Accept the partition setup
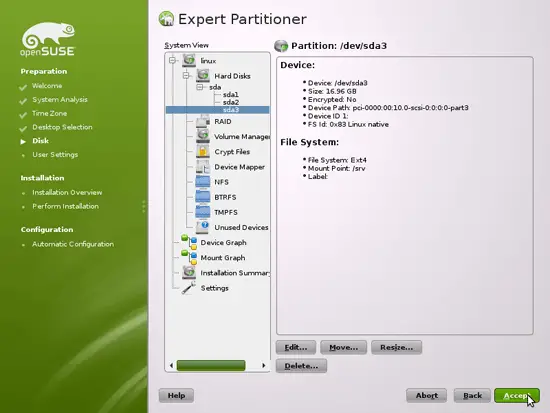 coord(517,395)
